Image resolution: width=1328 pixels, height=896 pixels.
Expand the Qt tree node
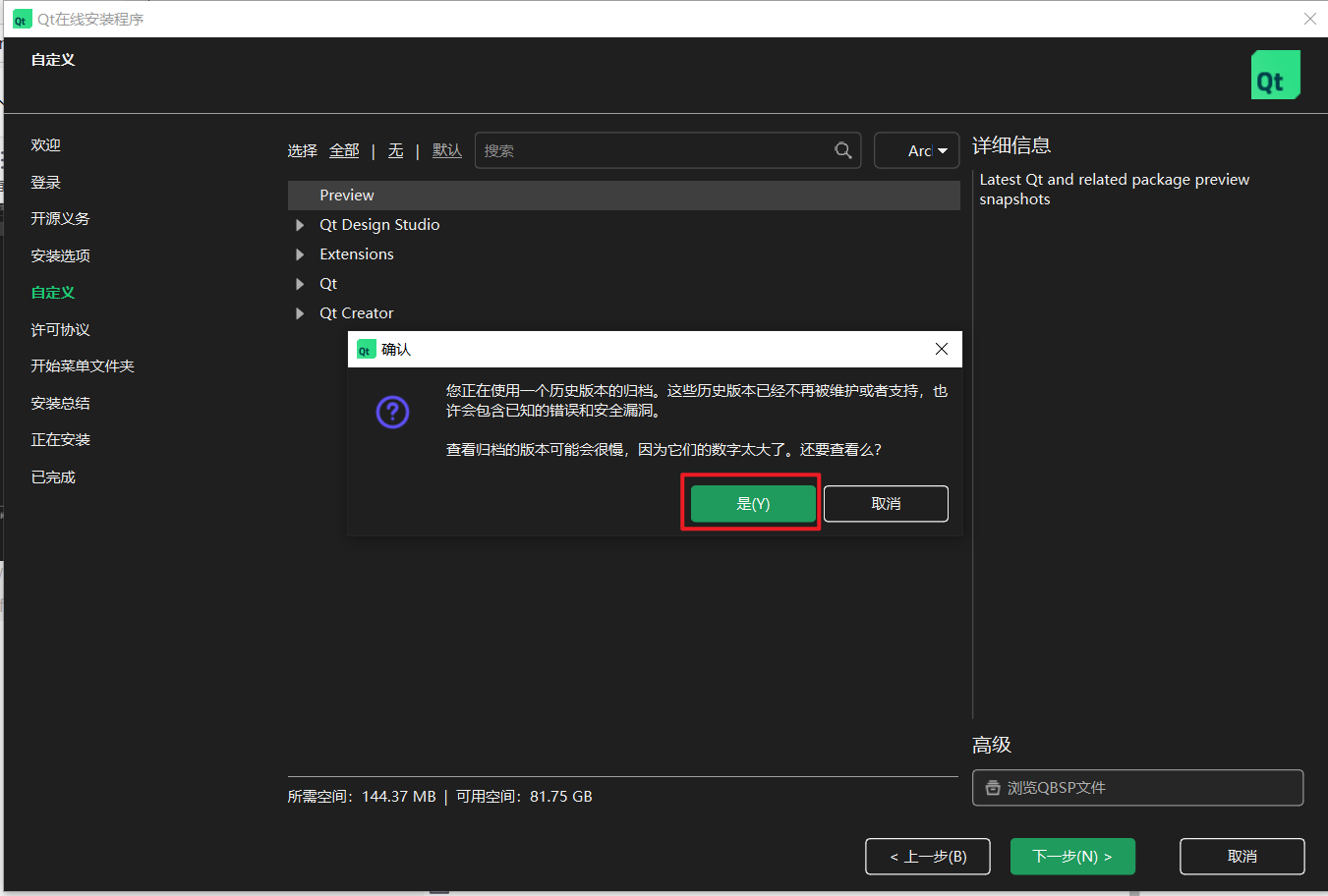[300, 284]
